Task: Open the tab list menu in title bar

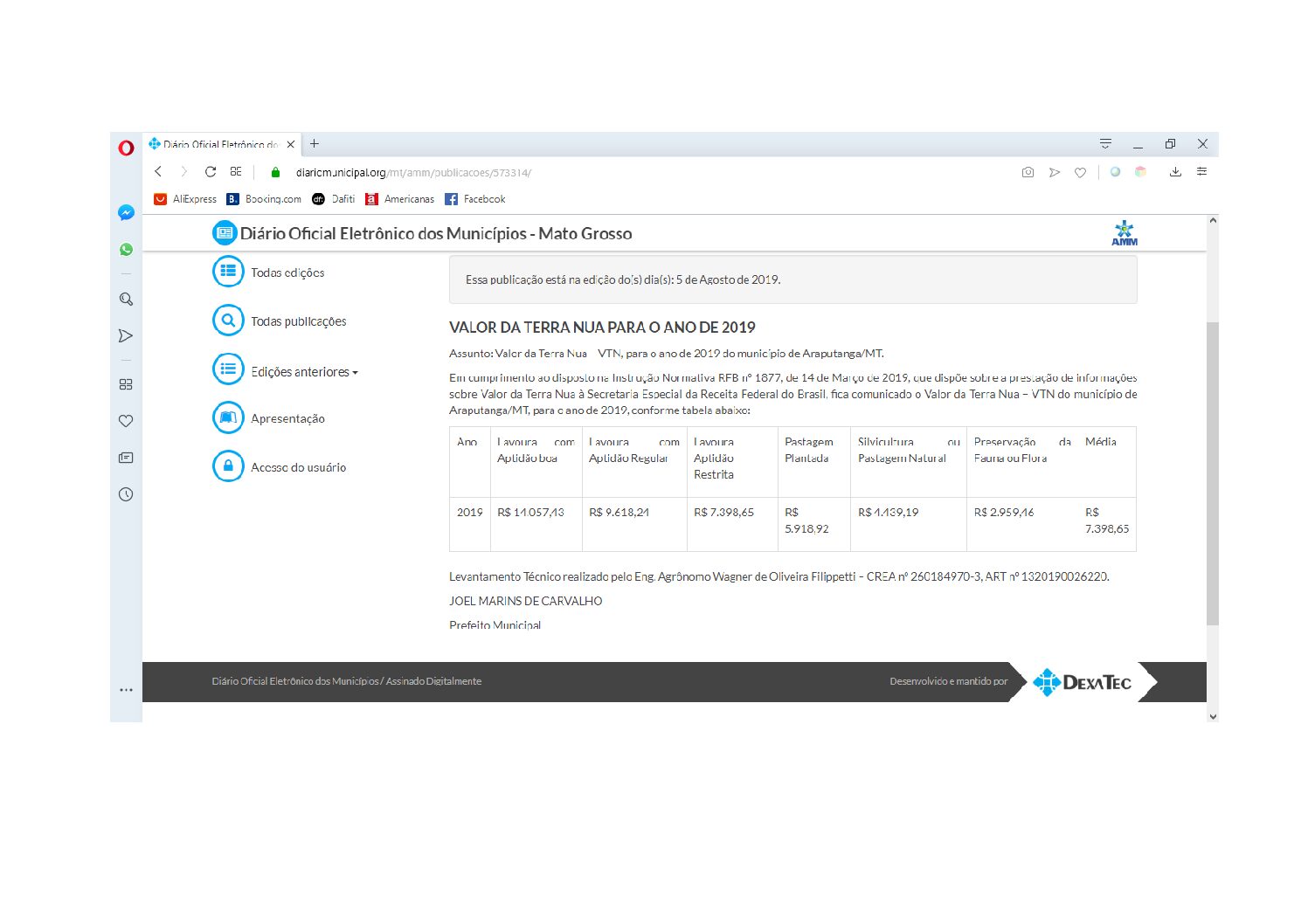Action: click(1105, 144)
